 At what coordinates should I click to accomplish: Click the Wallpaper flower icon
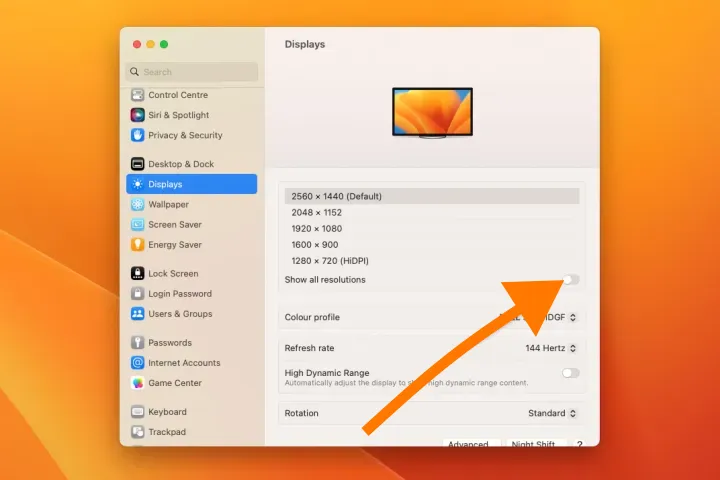tap(137, 204)
